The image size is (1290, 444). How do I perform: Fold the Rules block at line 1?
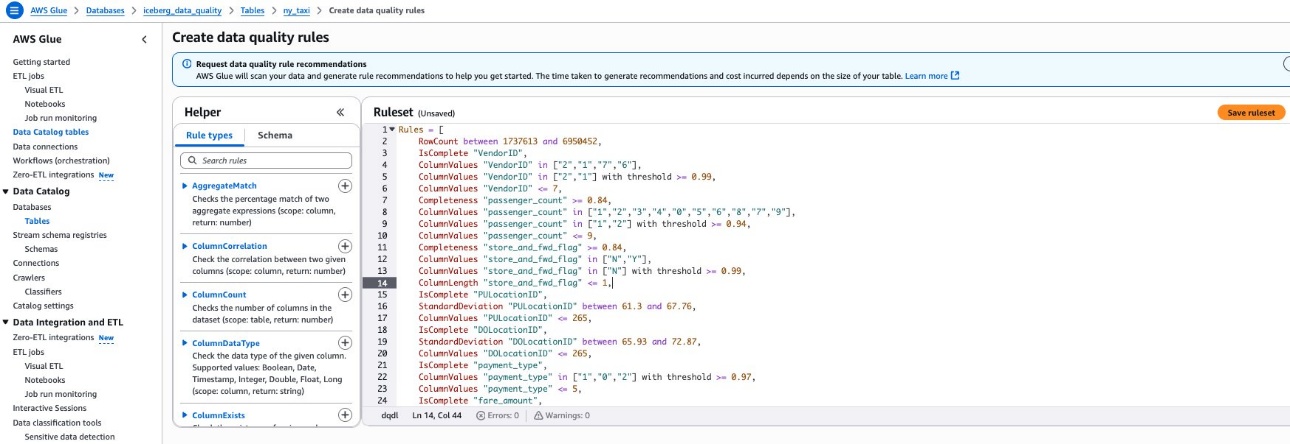click(x=392, y=130)
